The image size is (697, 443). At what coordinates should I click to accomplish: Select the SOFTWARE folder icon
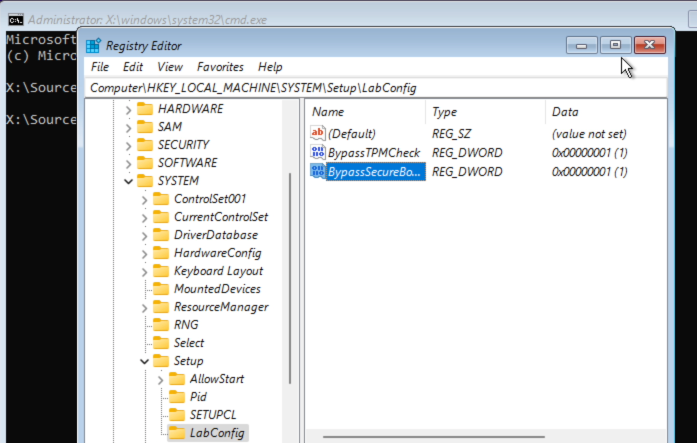tap(145, 163)
